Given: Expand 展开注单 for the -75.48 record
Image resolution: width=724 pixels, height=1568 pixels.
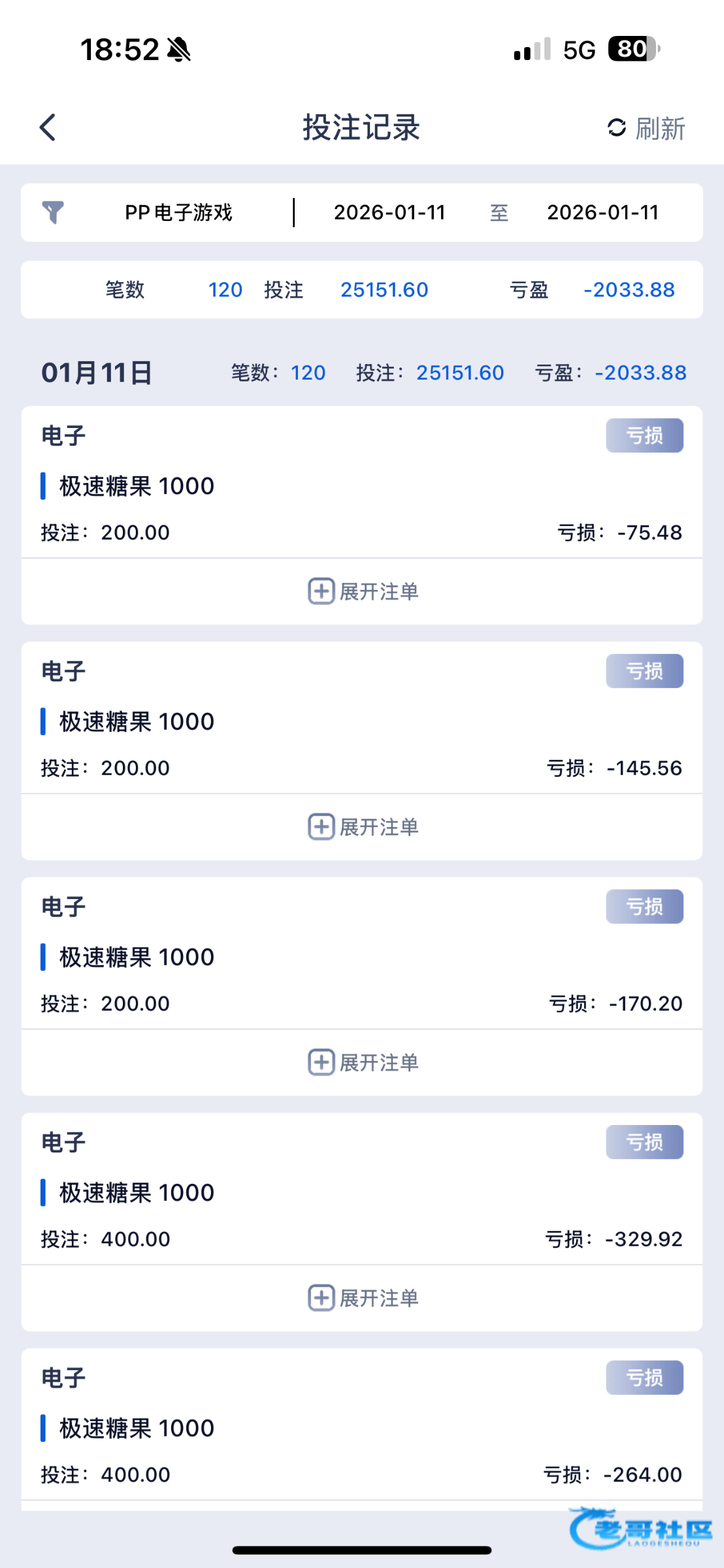Looking at the screenshot, I should [x=379, y=591].
